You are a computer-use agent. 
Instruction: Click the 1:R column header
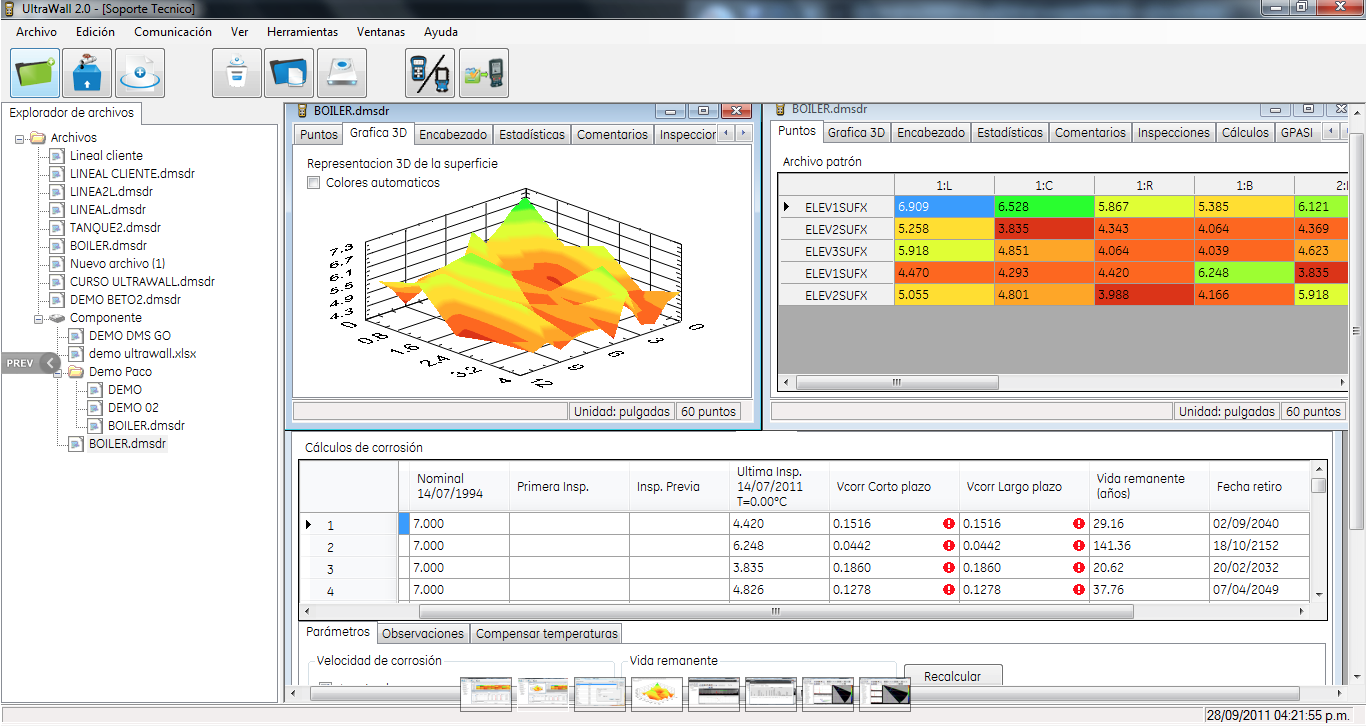point(1144,185)
